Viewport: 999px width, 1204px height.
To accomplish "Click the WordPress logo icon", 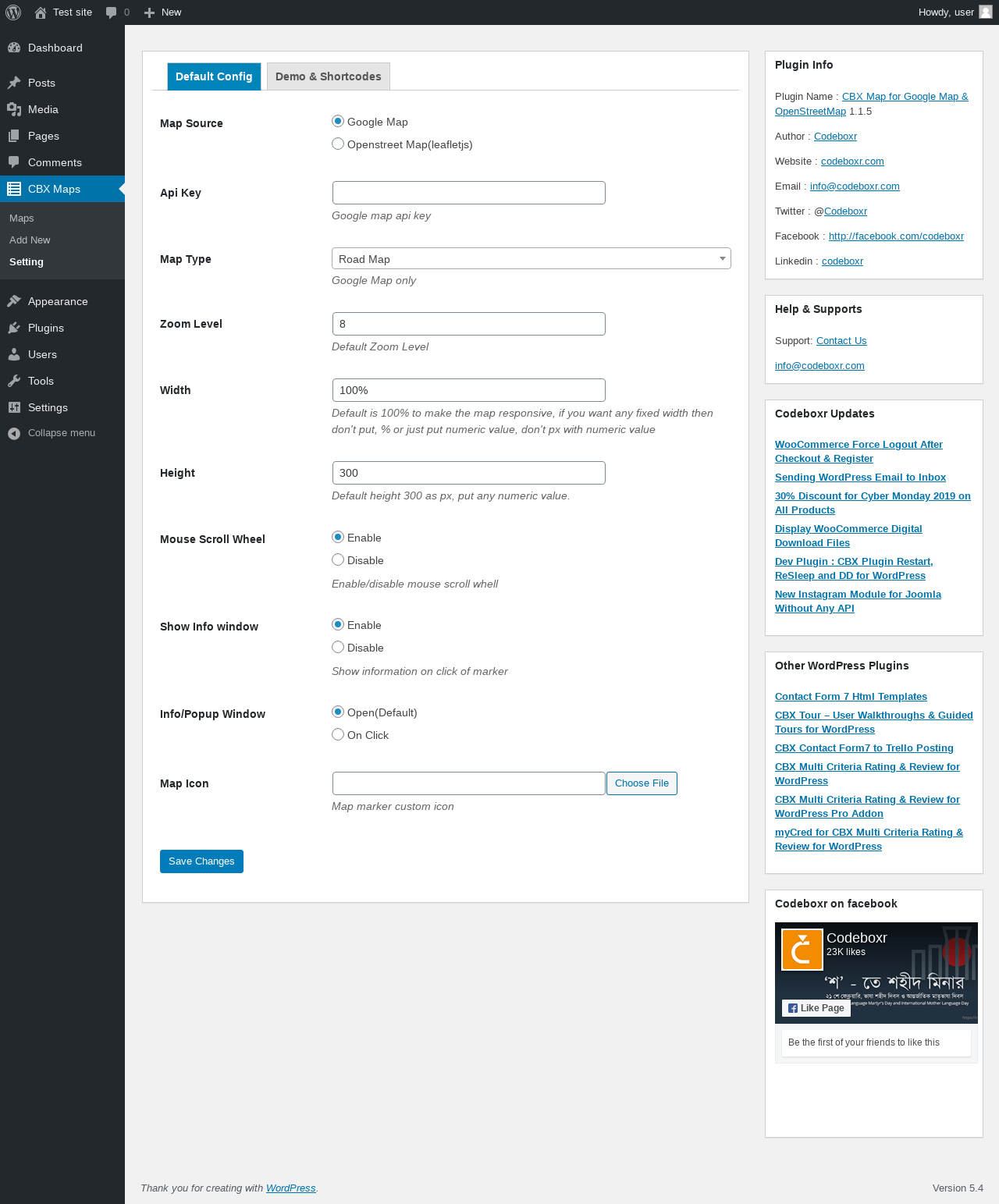I will pos(13,12).
